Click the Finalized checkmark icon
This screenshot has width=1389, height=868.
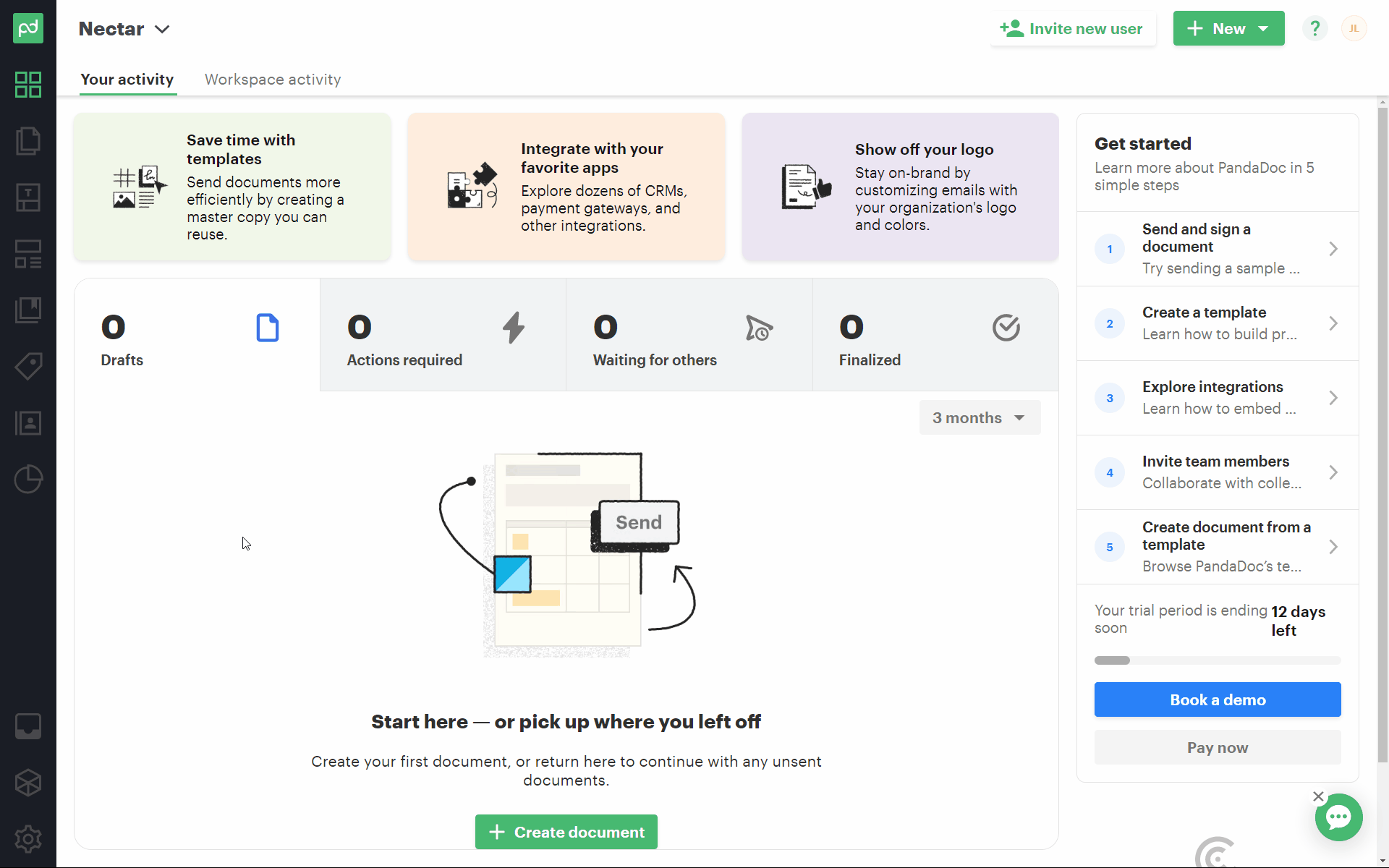(x=1006, y=328)
